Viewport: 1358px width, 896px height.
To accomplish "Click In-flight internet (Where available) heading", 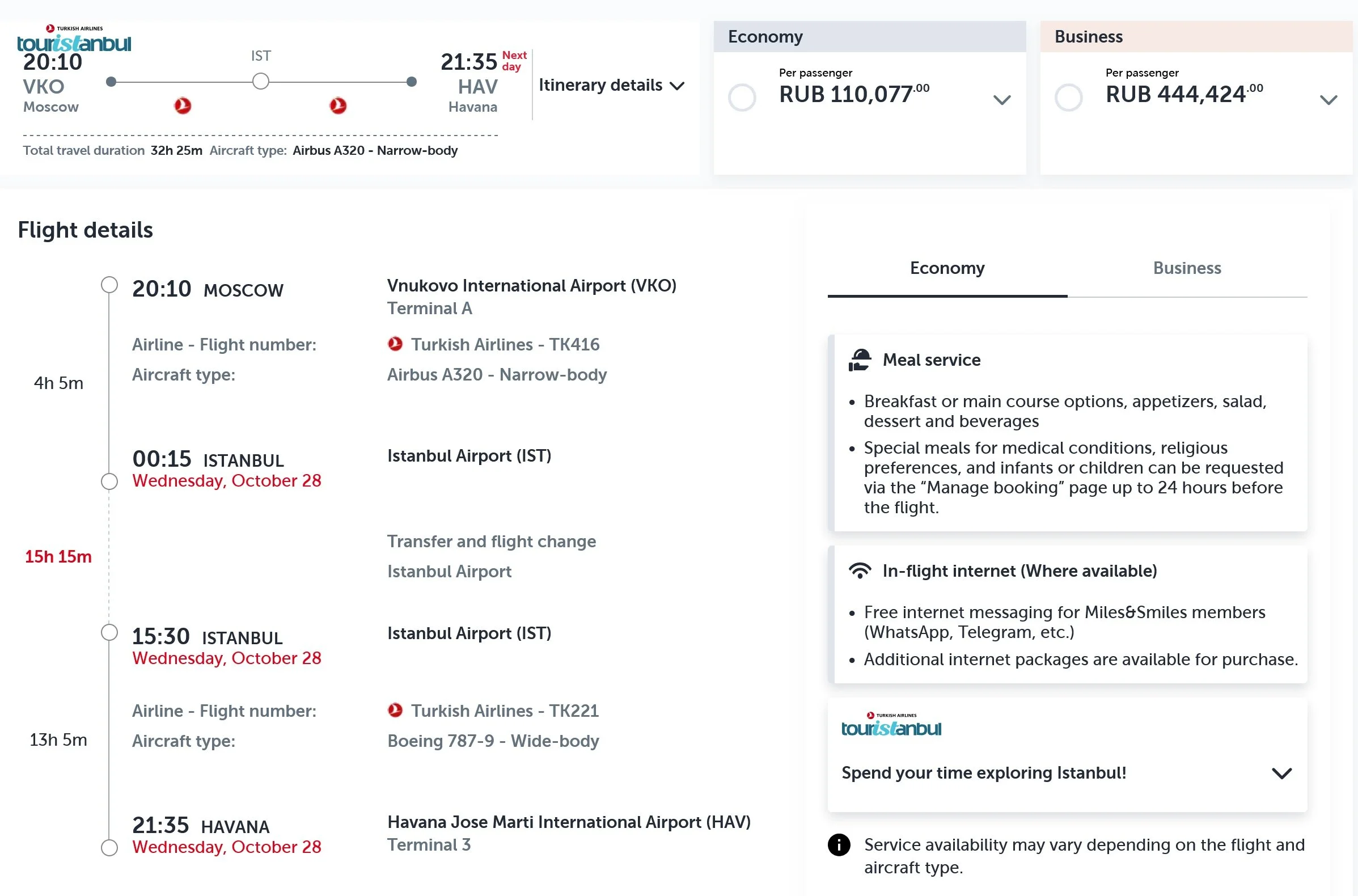I will [1019, 571].
